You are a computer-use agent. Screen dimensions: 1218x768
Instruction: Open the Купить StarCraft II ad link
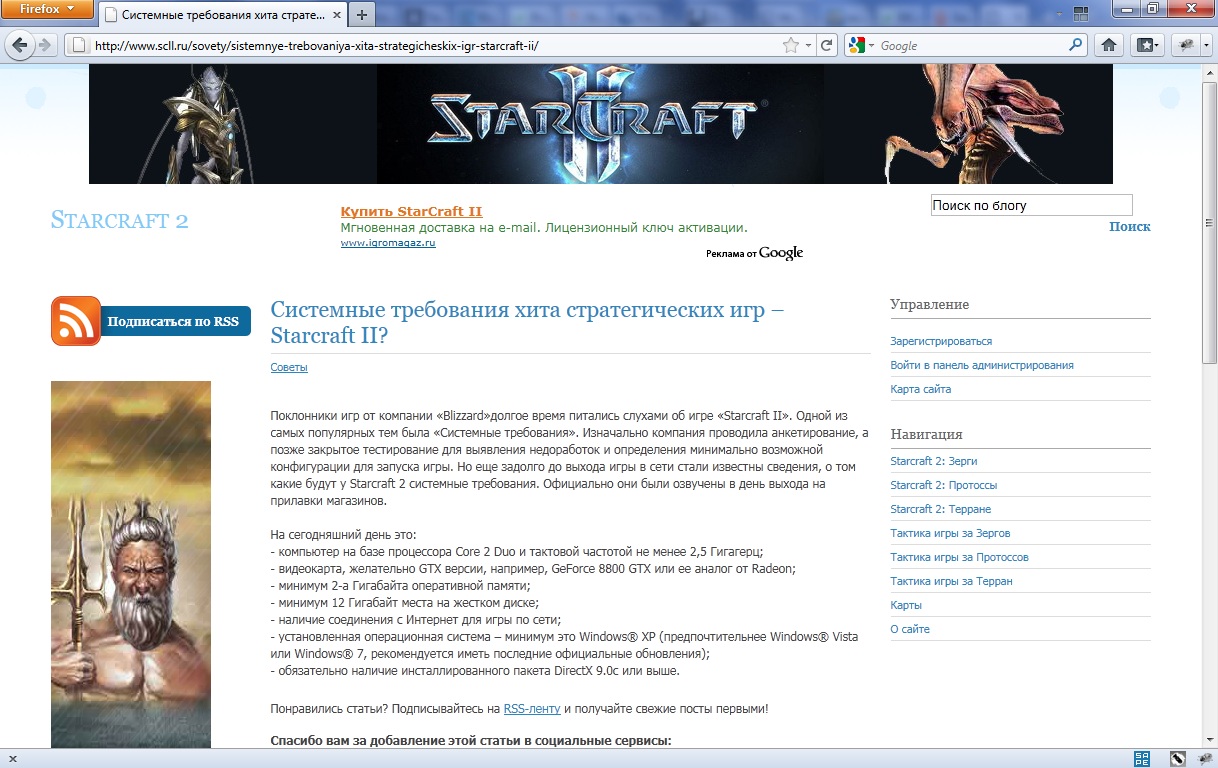click(x=411, y=211)
